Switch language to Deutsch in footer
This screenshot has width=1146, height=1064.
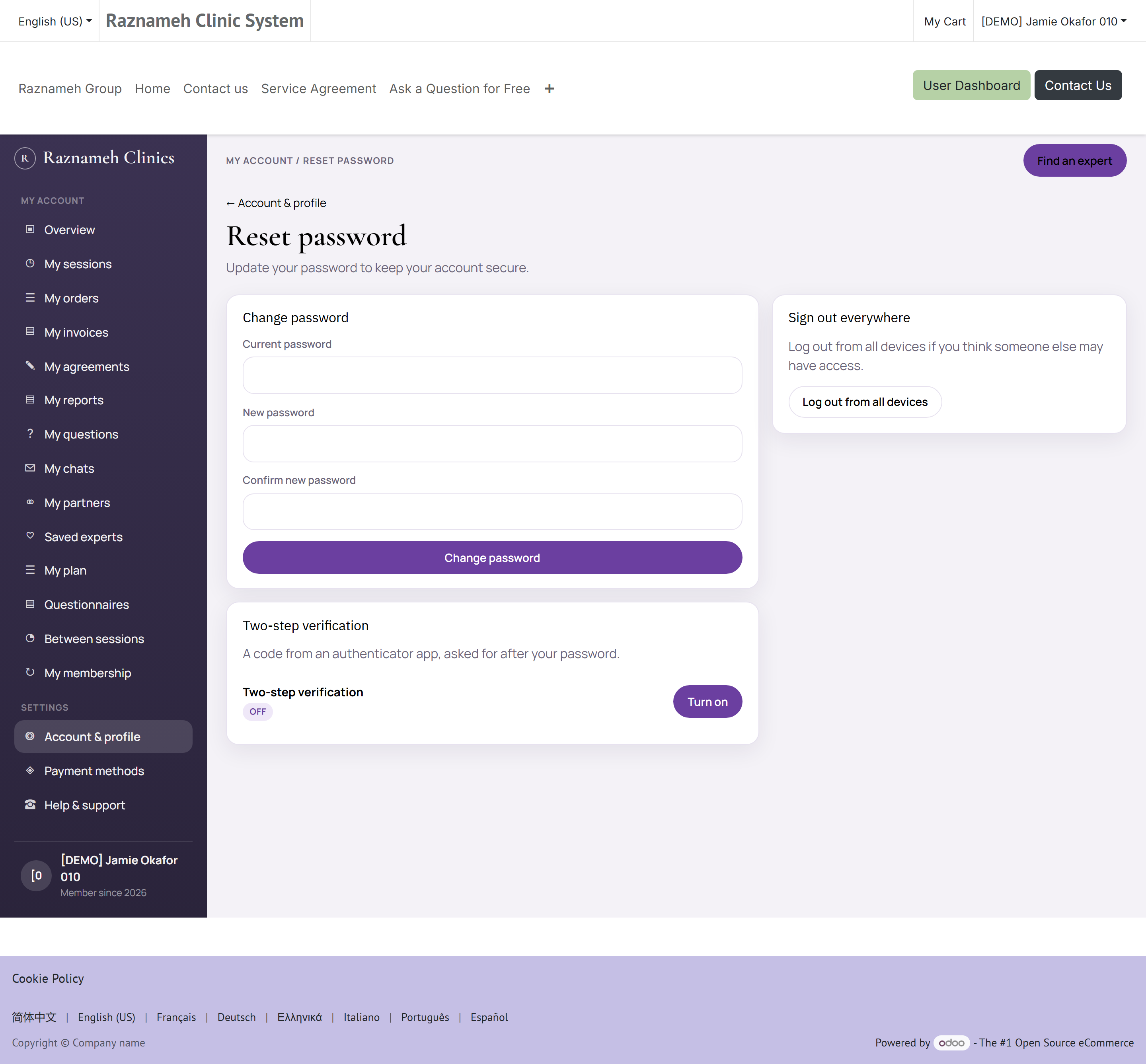click(x=236, y=1017)
